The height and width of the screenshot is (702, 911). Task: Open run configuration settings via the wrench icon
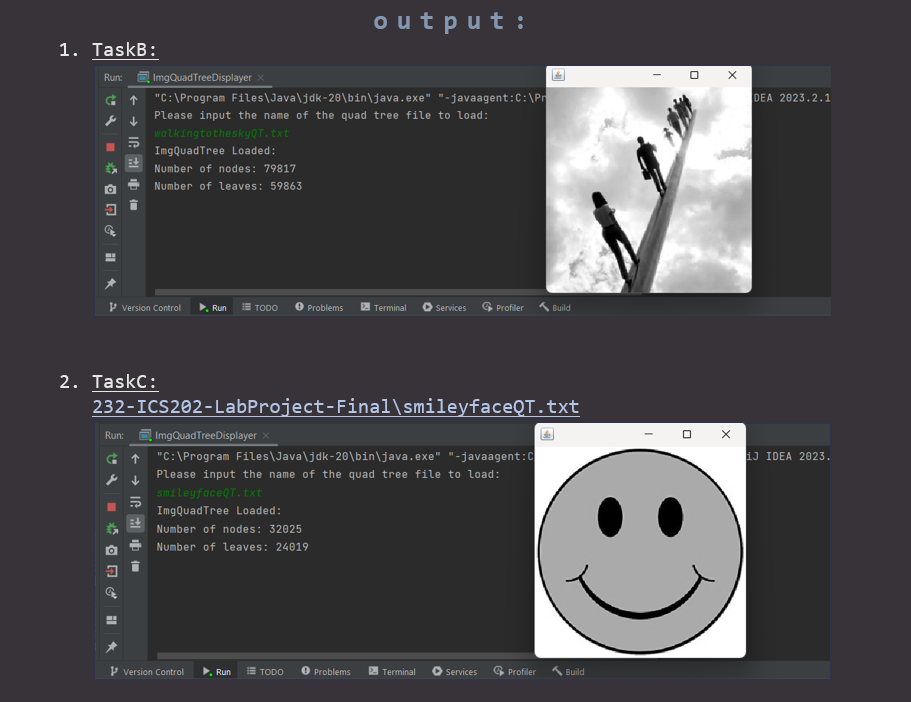[110, 120]
